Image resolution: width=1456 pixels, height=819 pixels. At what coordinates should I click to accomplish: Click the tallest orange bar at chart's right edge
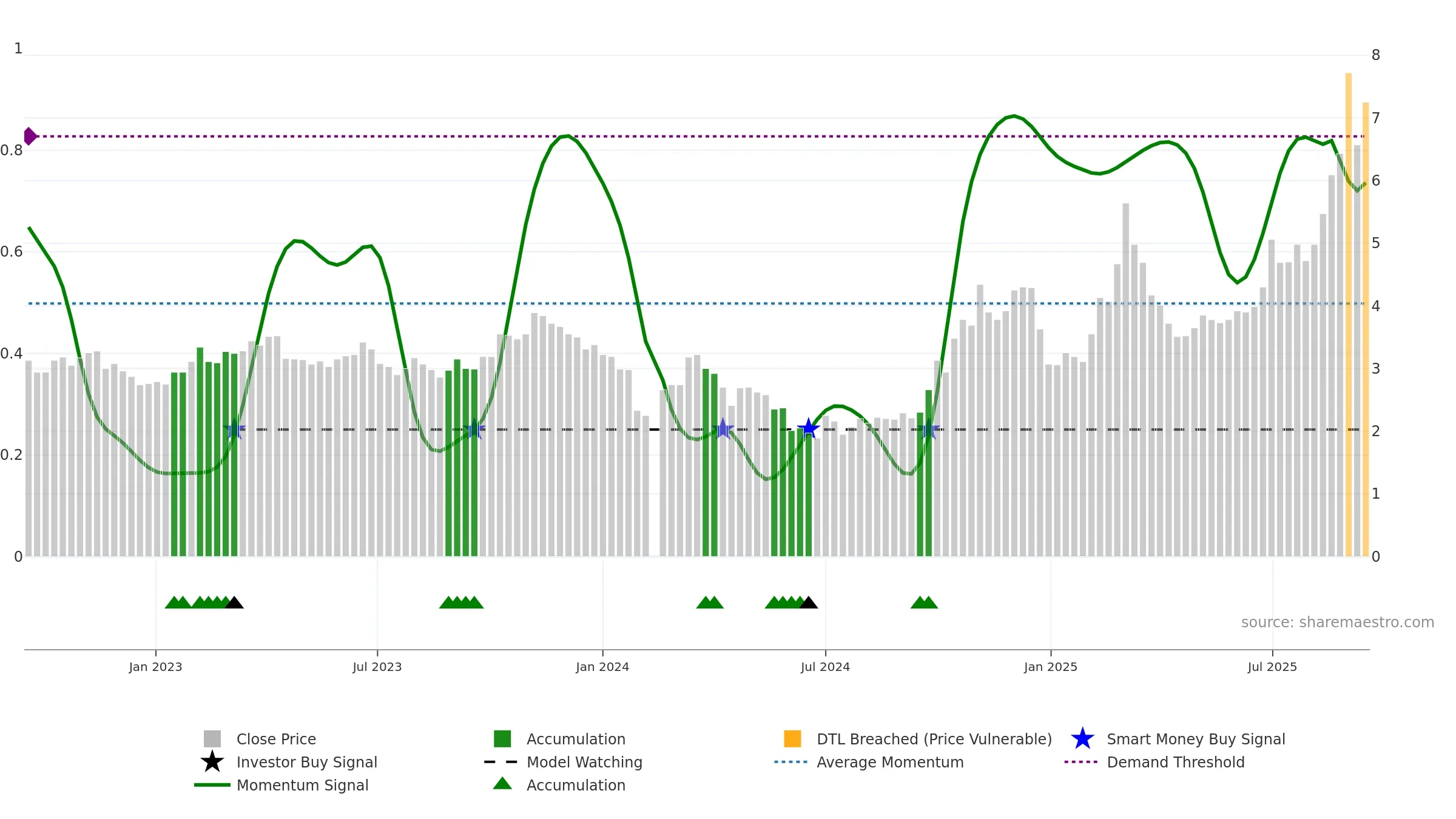(1349, 314)
